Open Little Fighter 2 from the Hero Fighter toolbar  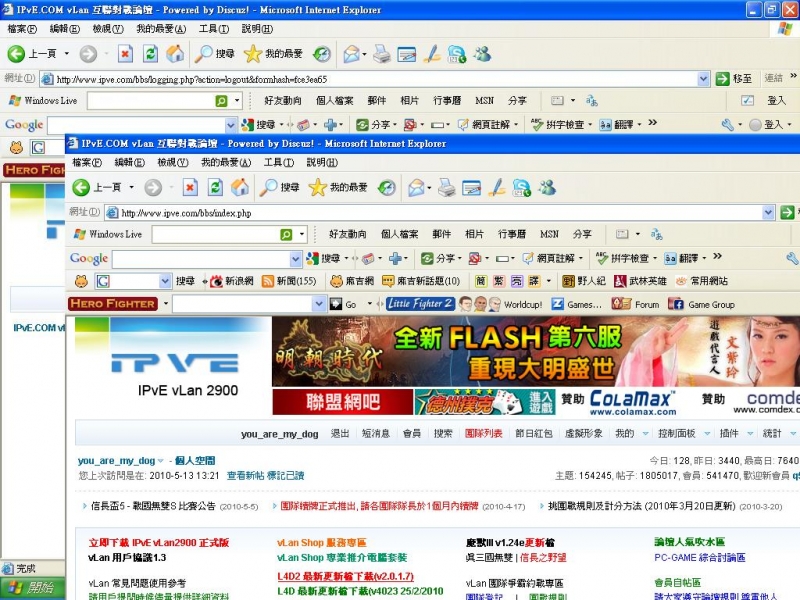(x=418, y=303)
